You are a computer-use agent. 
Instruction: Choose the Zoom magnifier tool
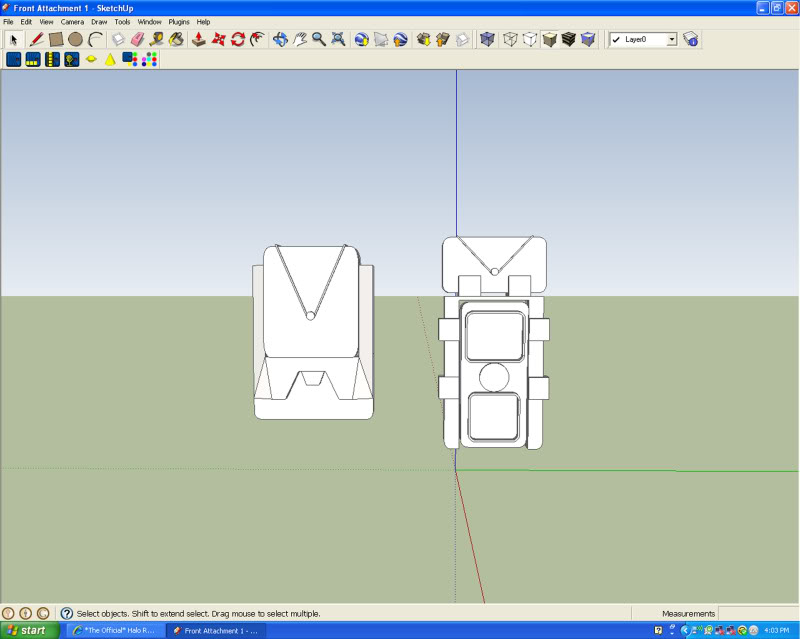pos(319,39)
